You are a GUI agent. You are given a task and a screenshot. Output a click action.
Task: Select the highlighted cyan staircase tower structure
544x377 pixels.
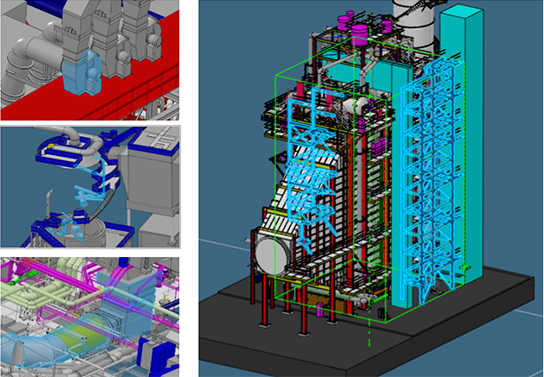click(432, 180)
